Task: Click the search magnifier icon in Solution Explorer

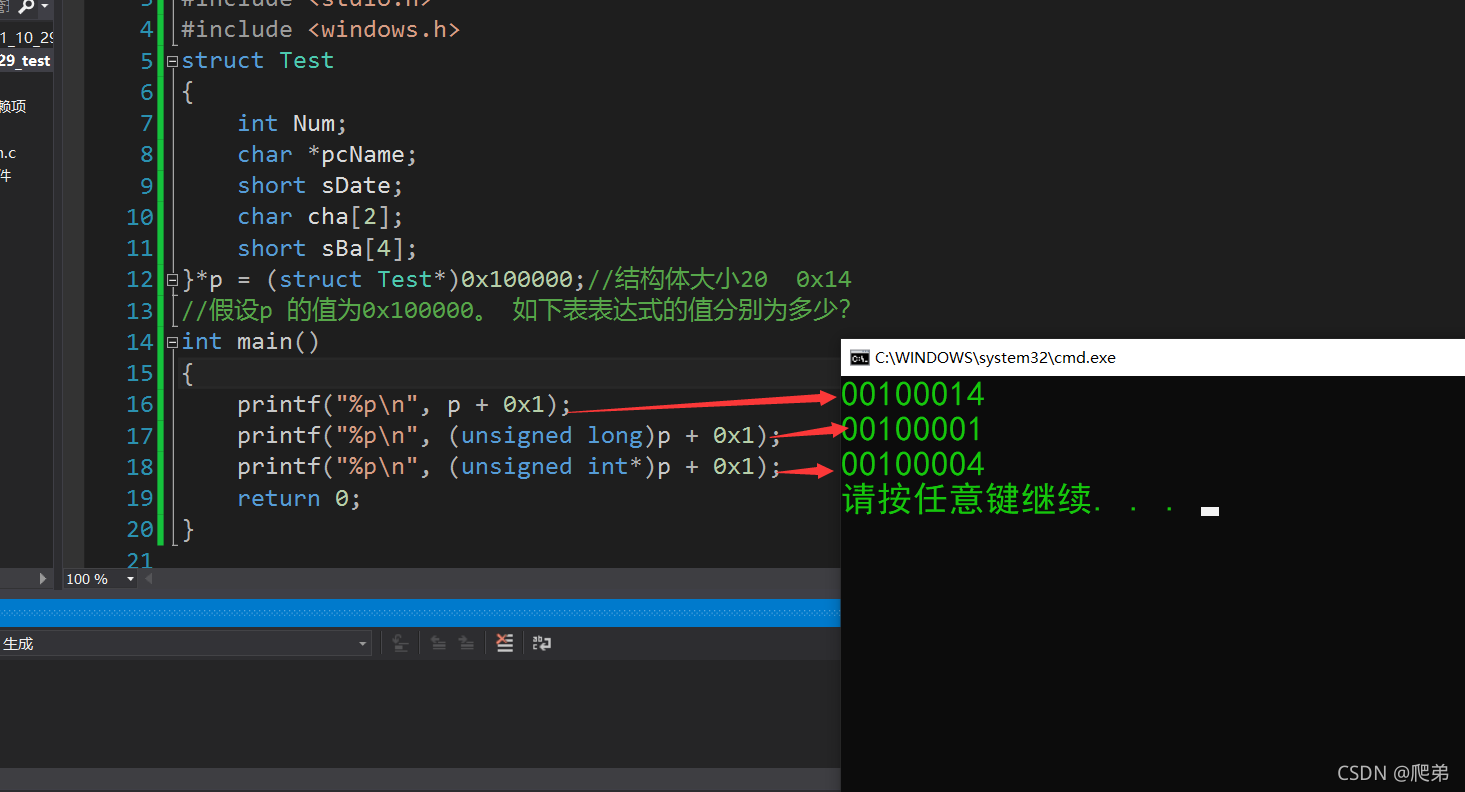Action: coord(26,7)
